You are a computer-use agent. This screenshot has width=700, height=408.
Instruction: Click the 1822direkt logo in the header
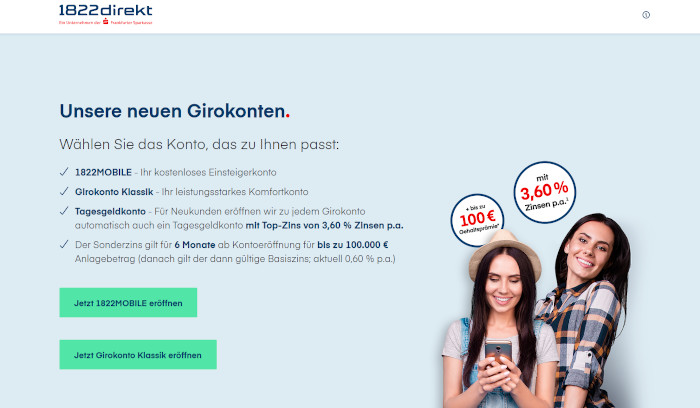pyautogui.click(x=105, y=15)
